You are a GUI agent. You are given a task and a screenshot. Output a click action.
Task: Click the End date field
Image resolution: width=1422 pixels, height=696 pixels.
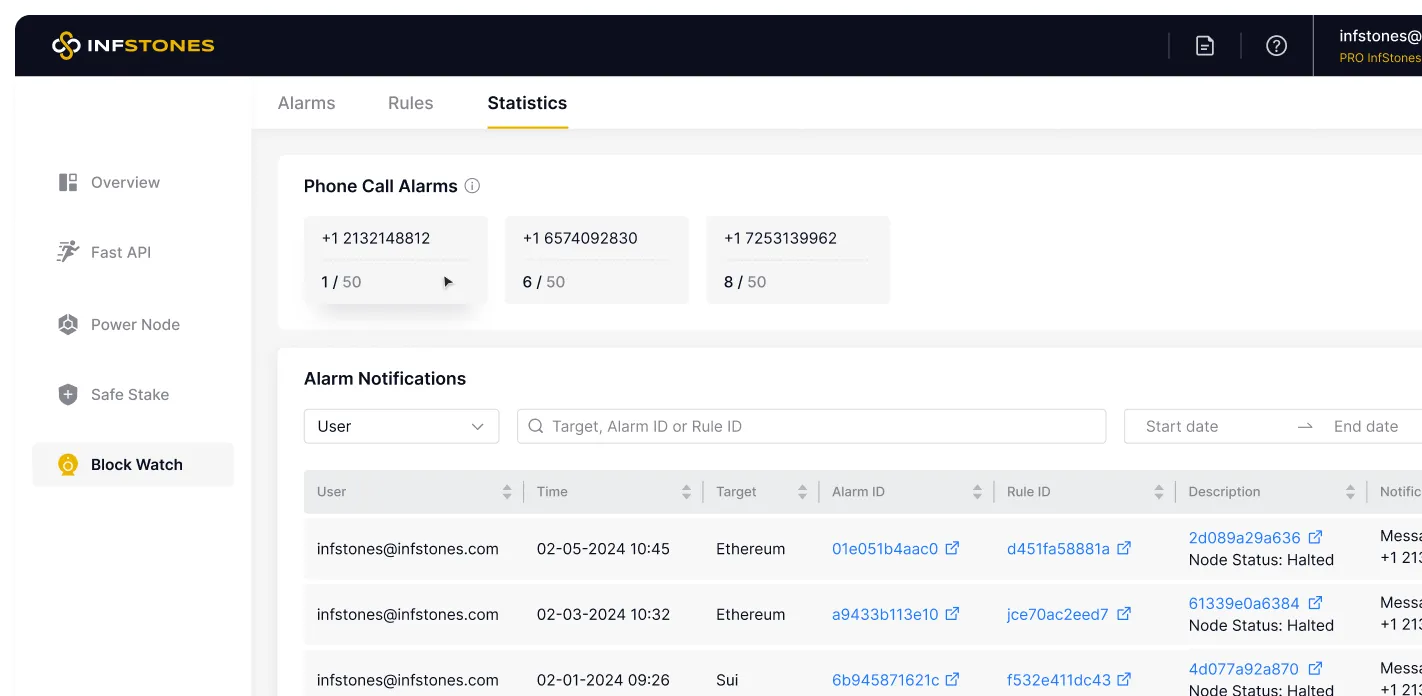click(1366, 426)
